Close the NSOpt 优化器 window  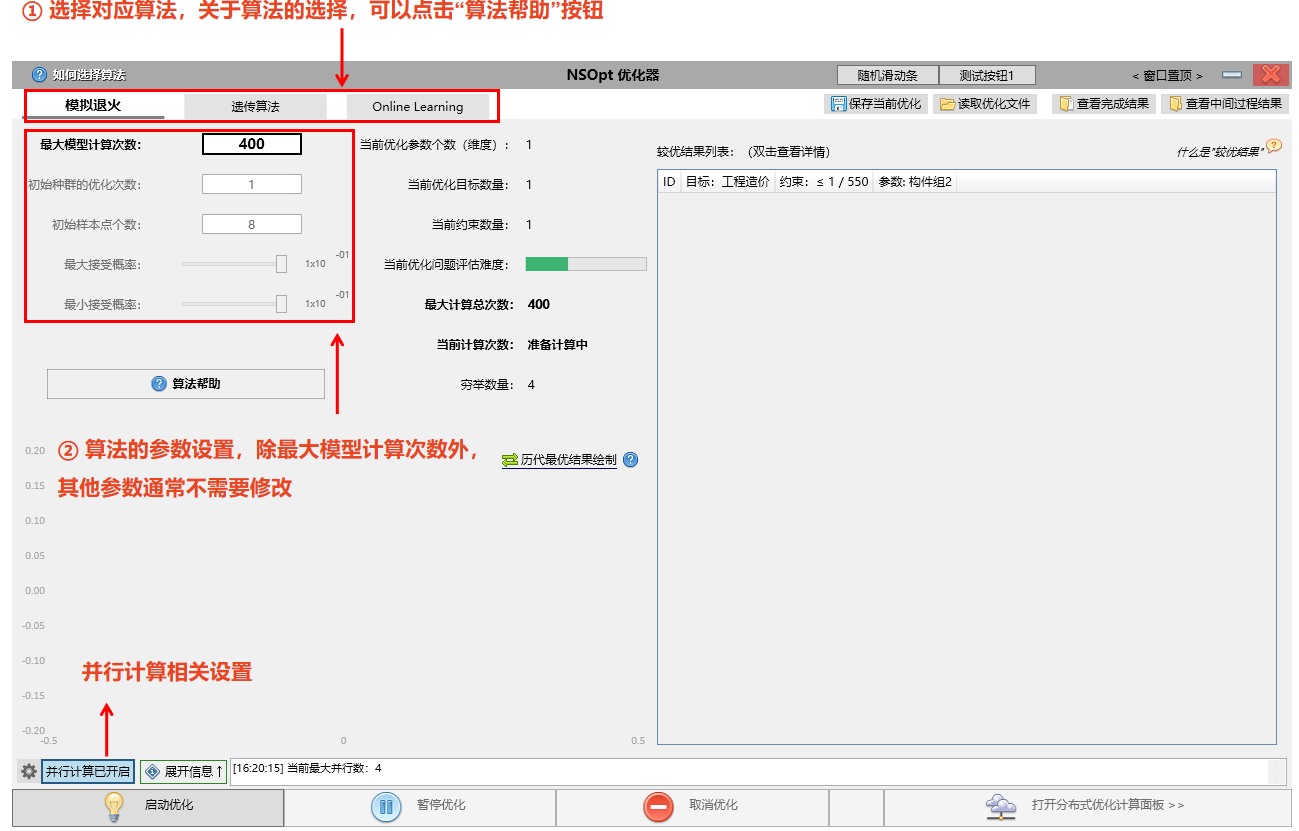pos(1270,74)
